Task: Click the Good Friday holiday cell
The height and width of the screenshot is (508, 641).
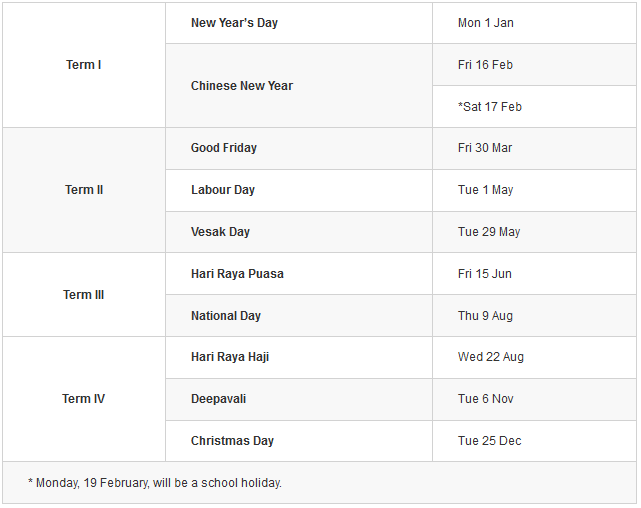Action: pyautogui.click(x=224, y=148)
